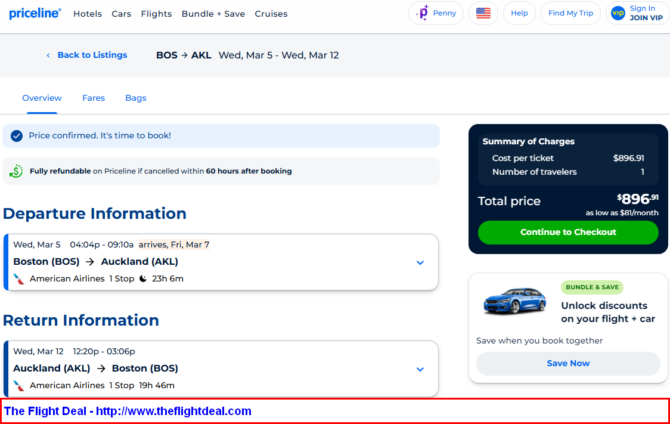This screenshot has width=670, height=424.
Task: Open the Bundle + Save menu item
Action: coord(213,14)
